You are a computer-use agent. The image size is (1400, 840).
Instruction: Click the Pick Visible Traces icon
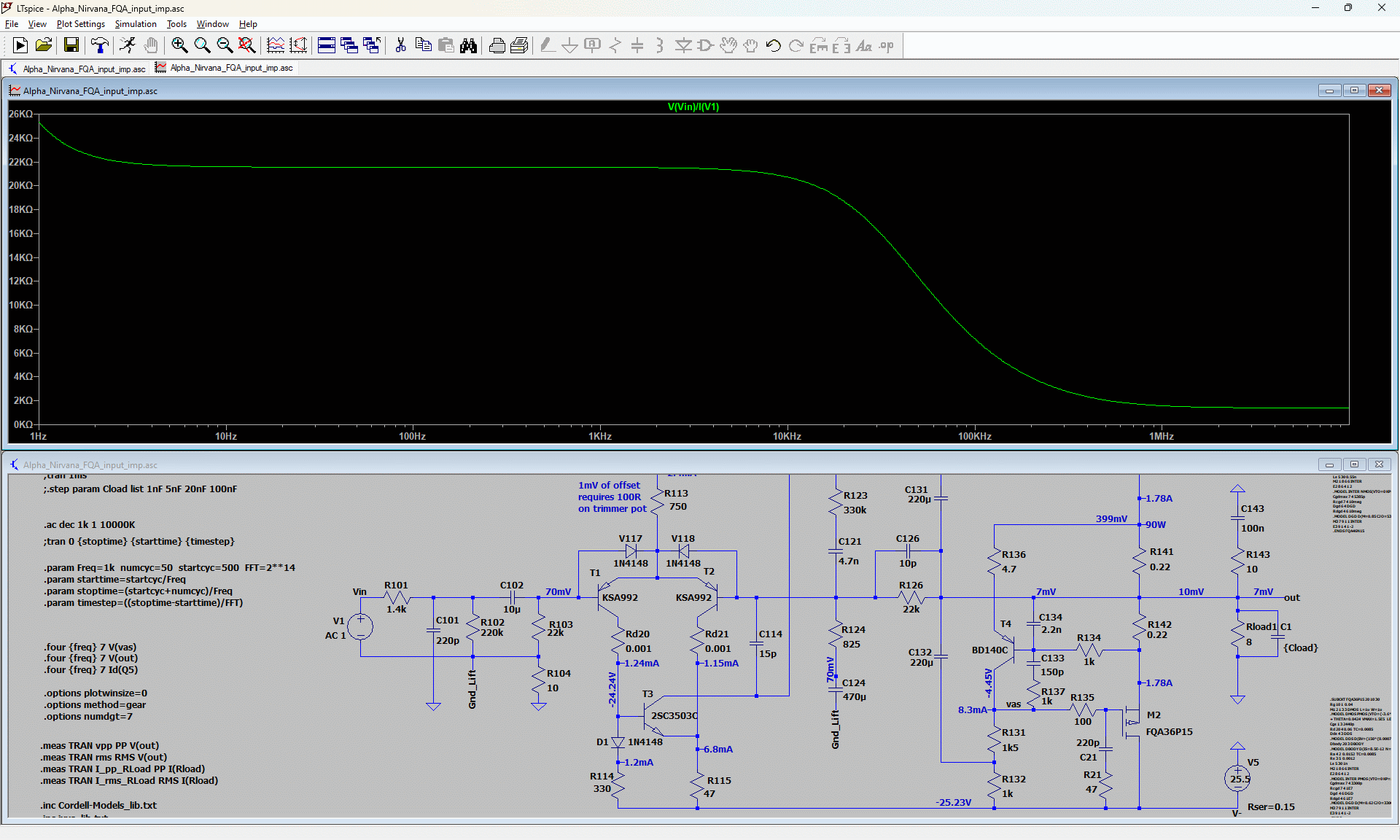pos(276,45)
